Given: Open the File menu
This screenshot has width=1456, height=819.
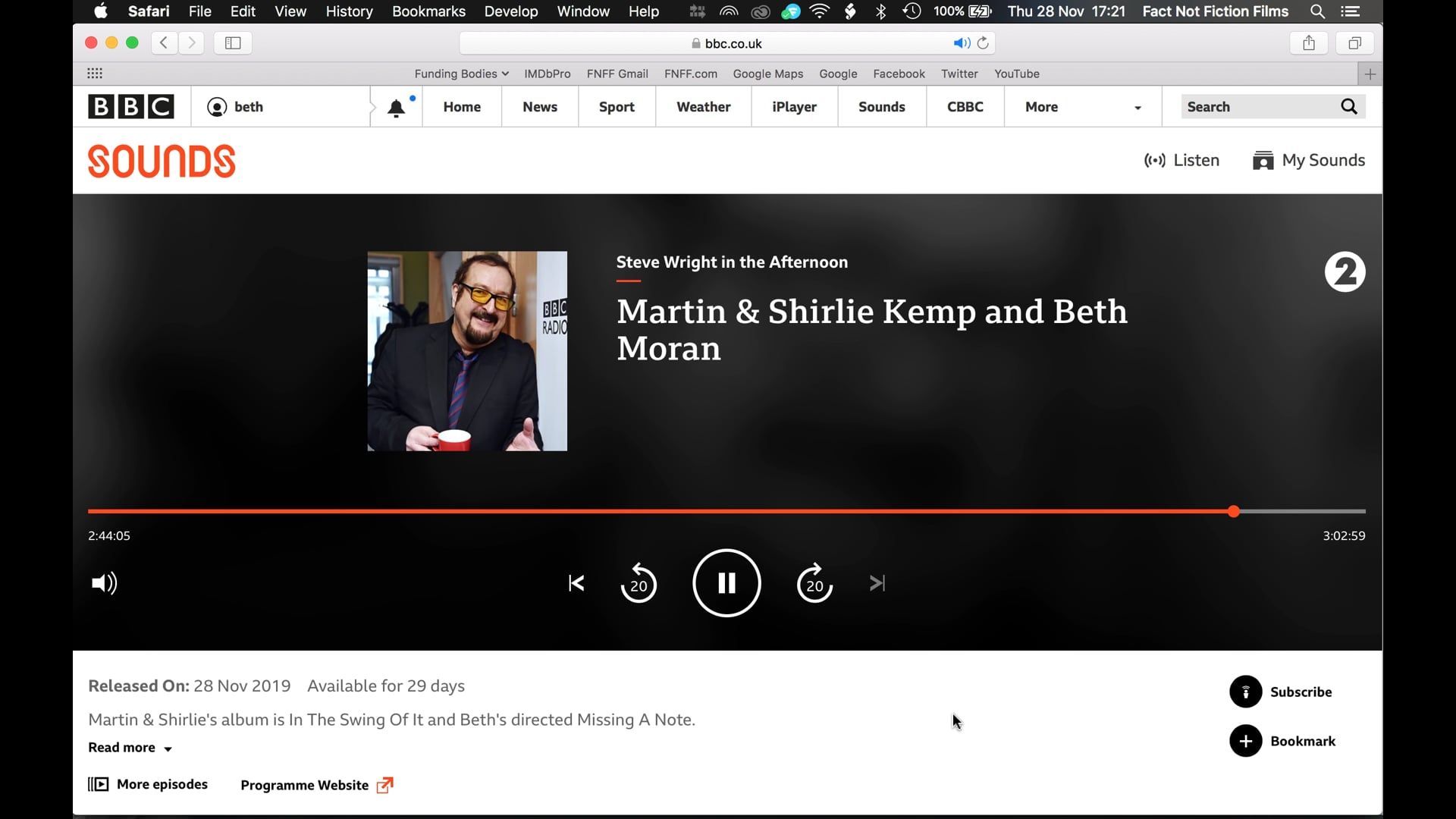Looking at the screenshot, I should [200, 11].
